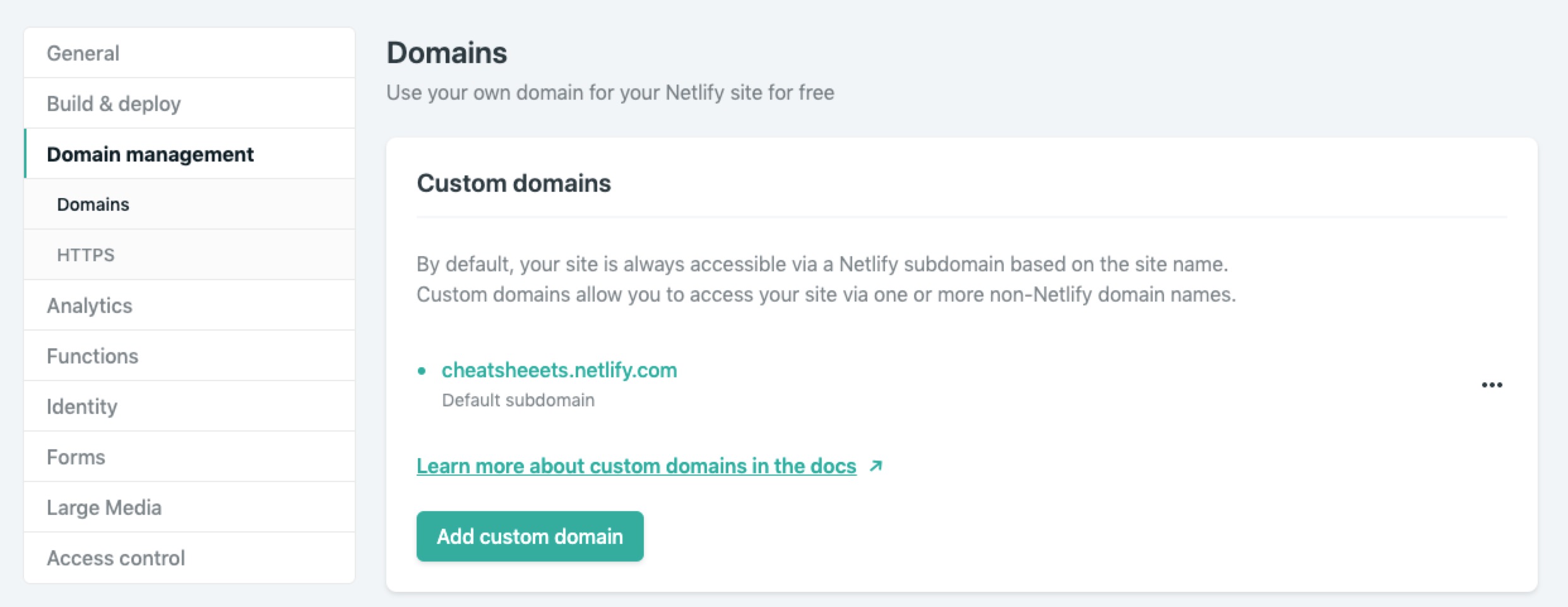Follow the Learn more about custom domains link

[x=636, y=466]
